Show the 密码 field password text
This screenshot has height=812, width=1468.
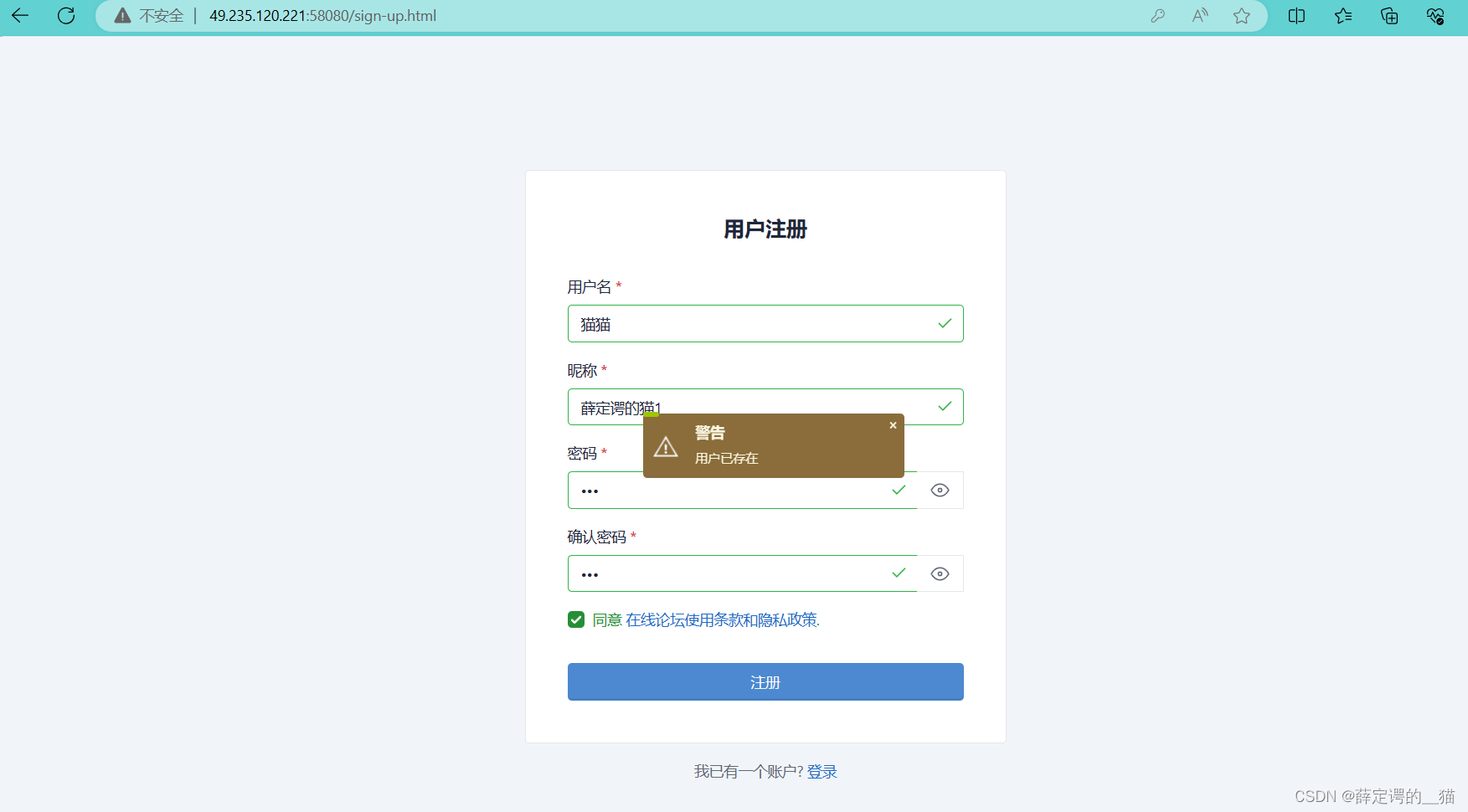click(x=939, y=490)
